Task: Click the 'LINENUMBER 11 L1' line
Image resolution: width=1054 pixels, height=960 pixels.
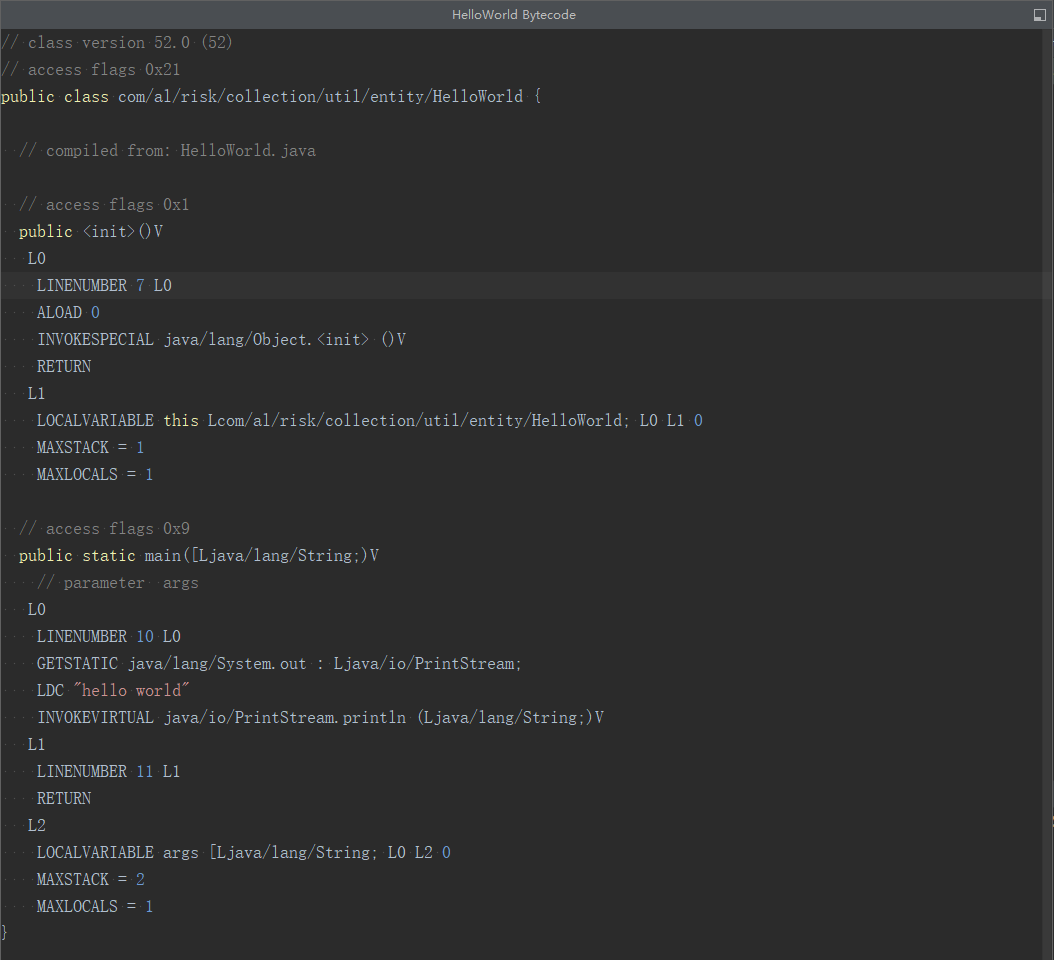Action: pos(108,772)
